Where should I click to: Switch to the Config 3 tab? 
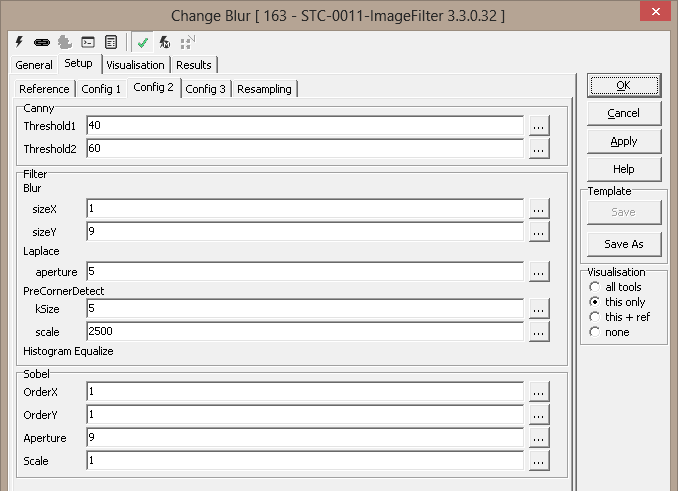coord(206,89)
